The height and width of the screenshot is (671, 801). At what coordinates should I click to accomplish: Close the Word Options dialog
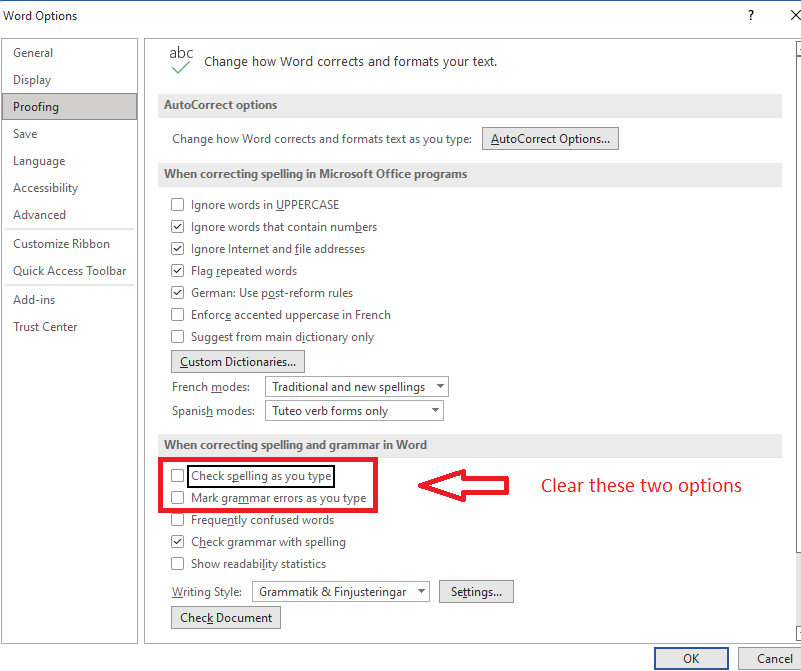pyautogui.click(x=795, y=15)
